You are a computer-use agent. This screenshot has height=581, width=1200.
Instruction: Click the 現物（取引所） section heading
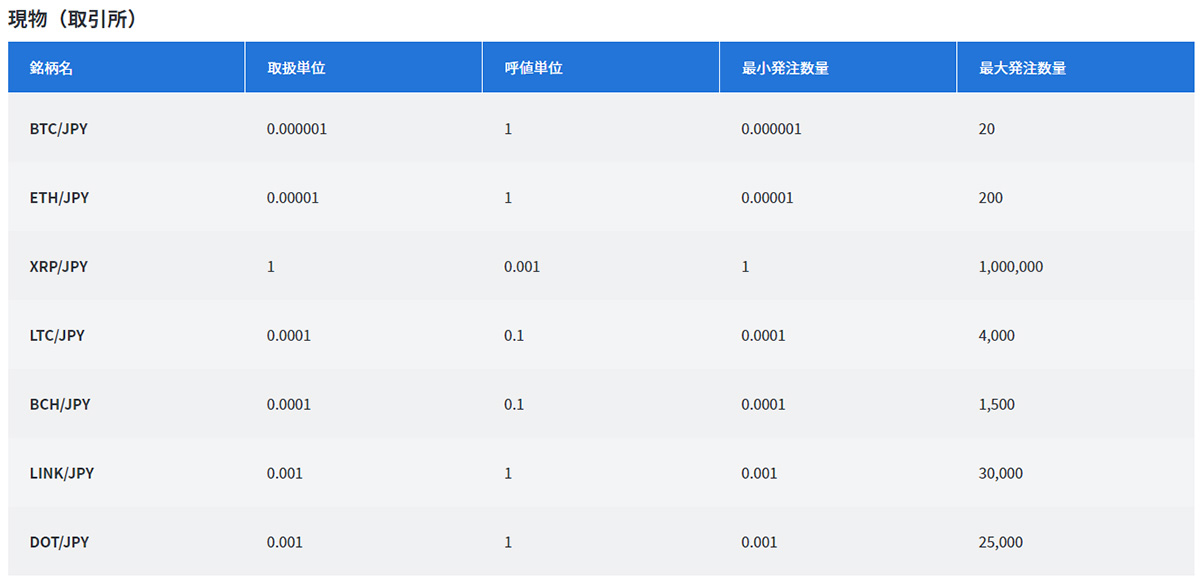point(72,19)
